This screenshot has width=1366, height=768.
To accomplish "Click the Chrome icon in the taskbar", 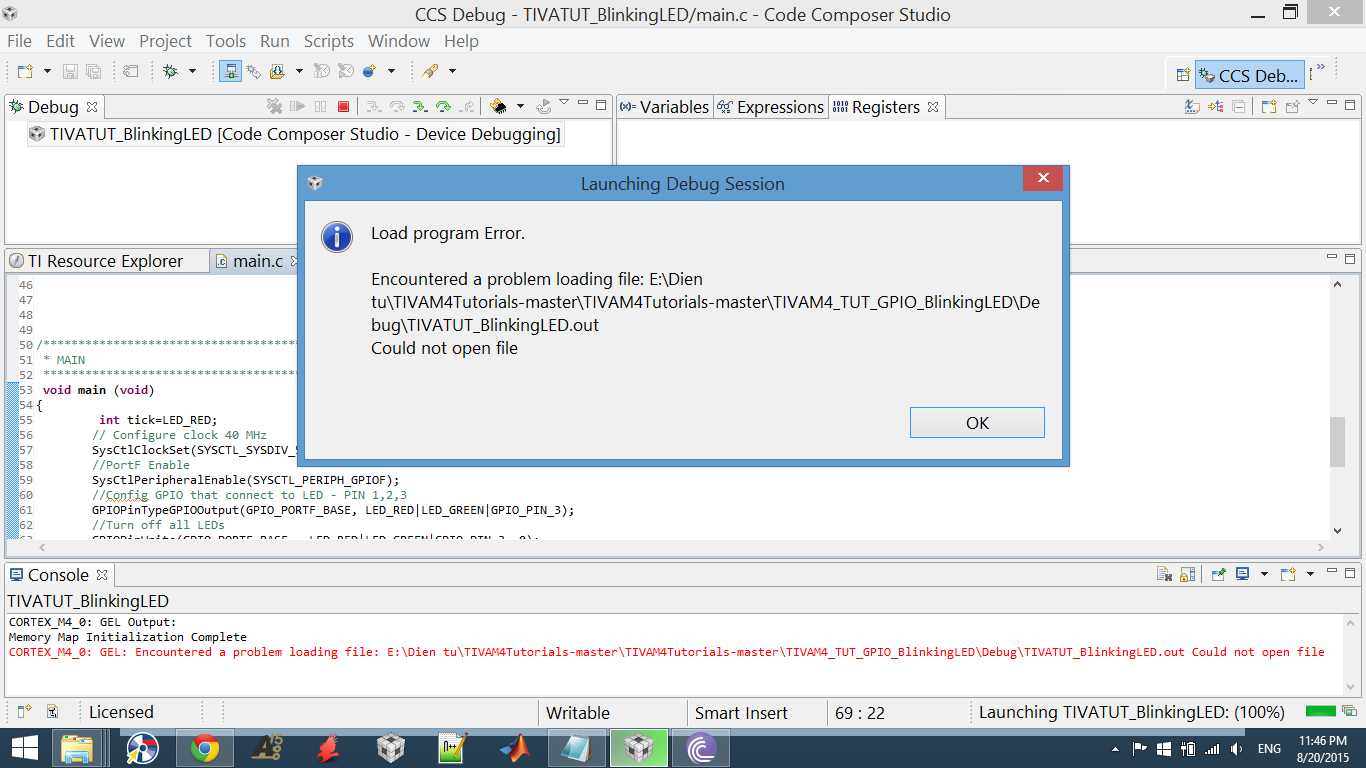I will pos(205,748).
